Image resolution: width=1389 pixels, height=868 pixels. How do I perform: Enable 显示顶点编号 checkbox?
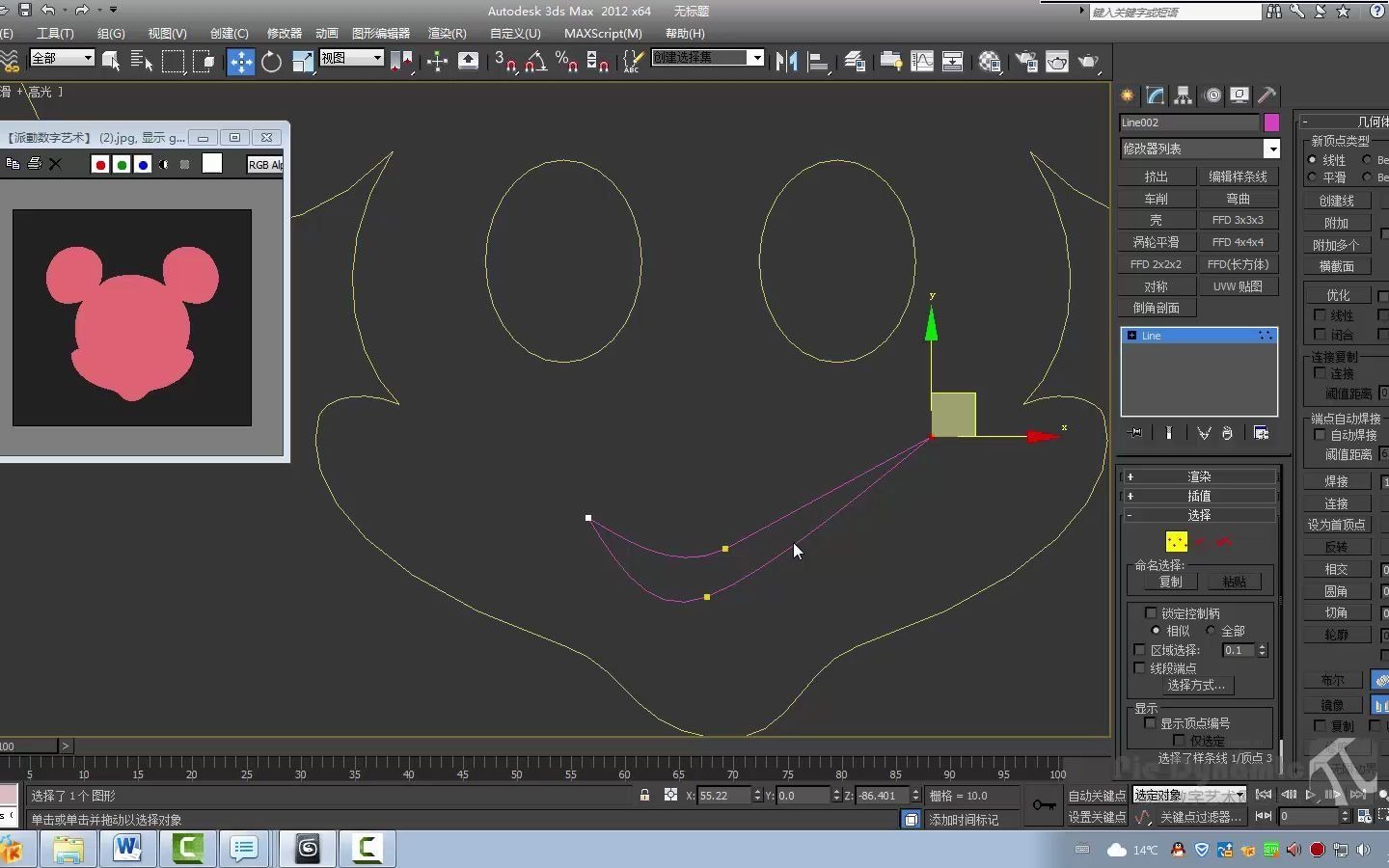coord(1151,722)
